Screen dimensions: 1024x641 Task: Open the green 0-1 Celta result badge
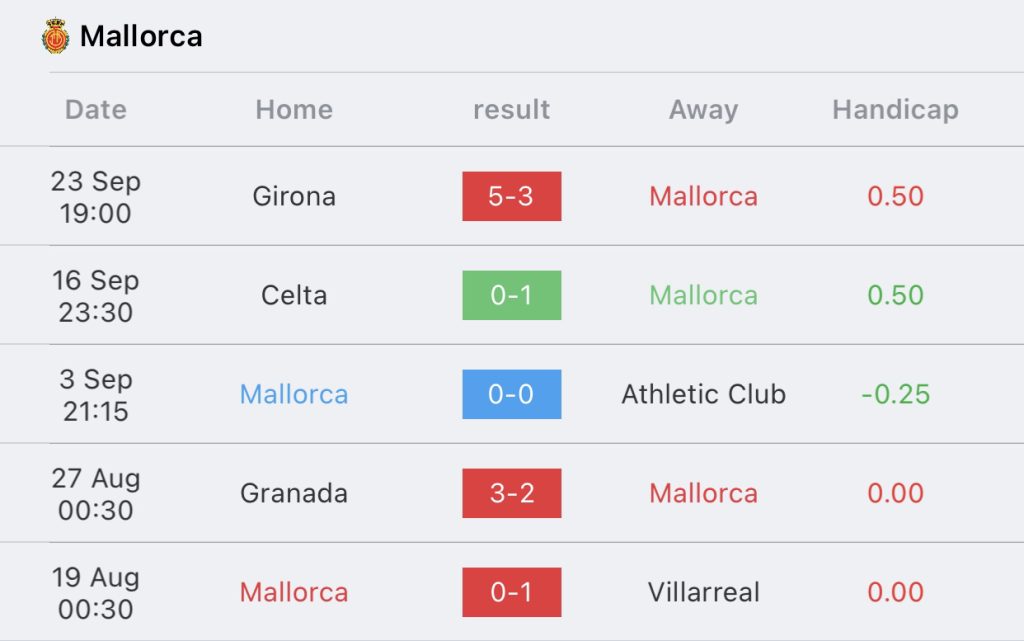click(511, 295)
